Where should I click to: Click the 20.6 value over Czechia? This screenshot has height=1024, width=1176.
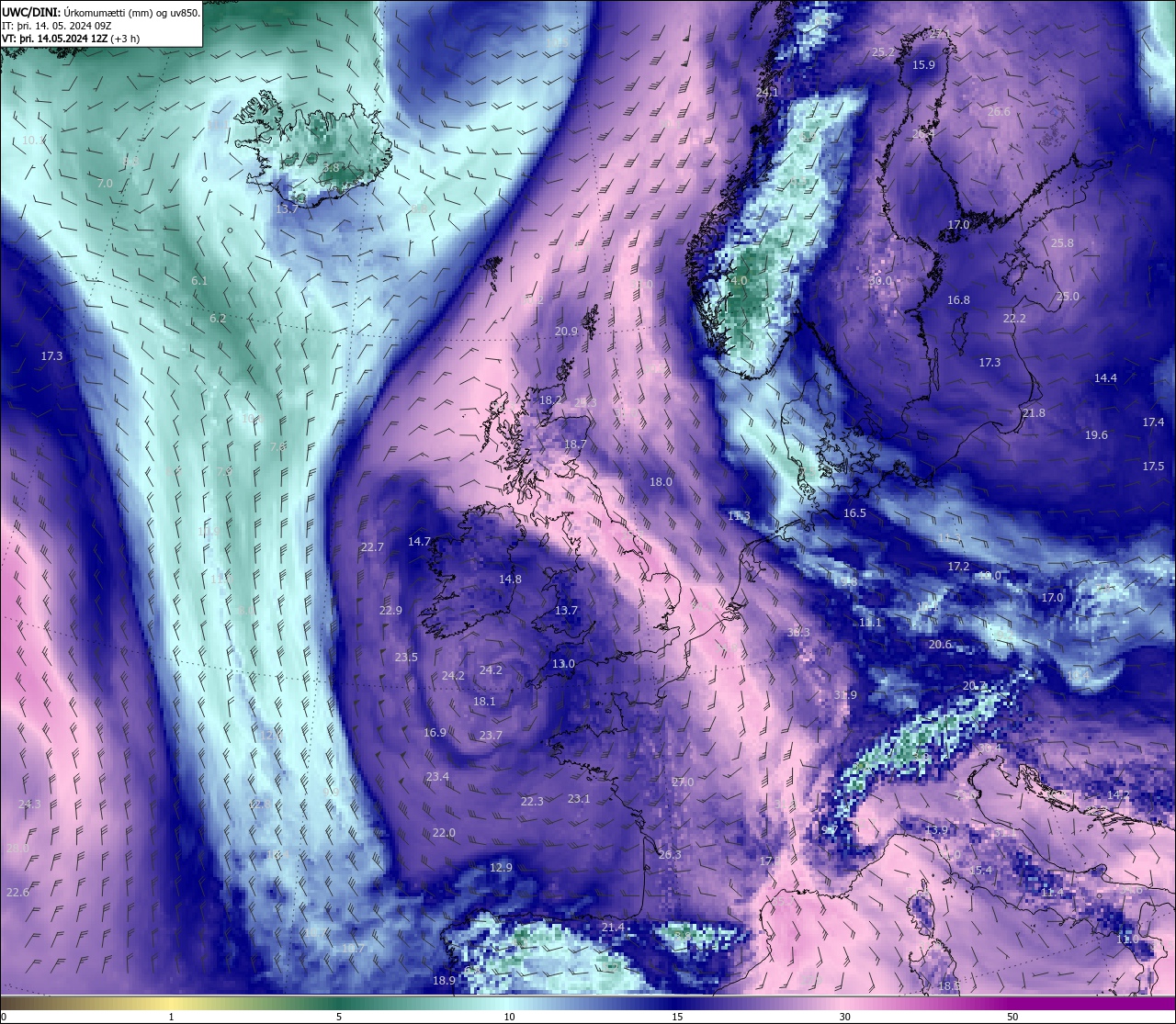click(x=940, y=645)
